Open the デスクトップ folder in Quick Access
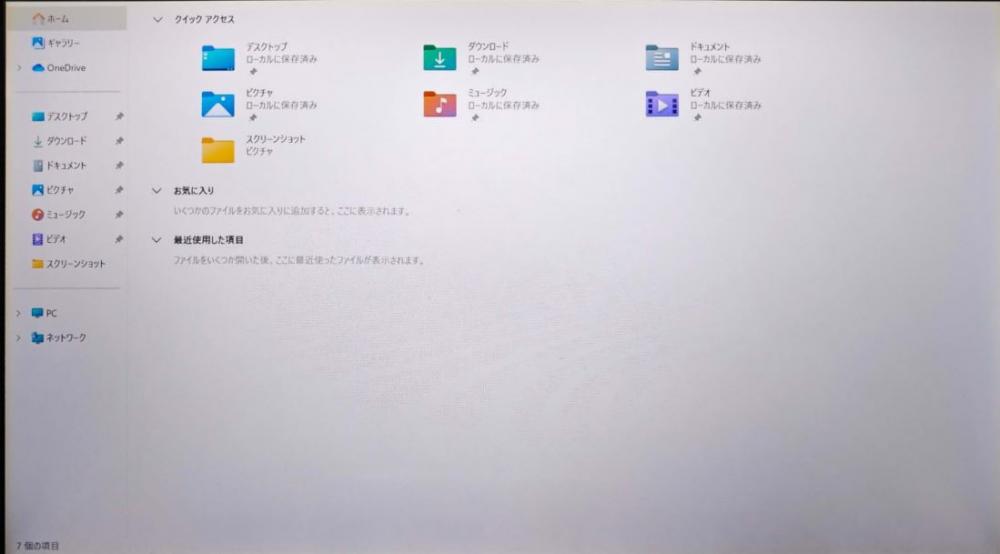 pyautogui.click(x=217, y=58)
